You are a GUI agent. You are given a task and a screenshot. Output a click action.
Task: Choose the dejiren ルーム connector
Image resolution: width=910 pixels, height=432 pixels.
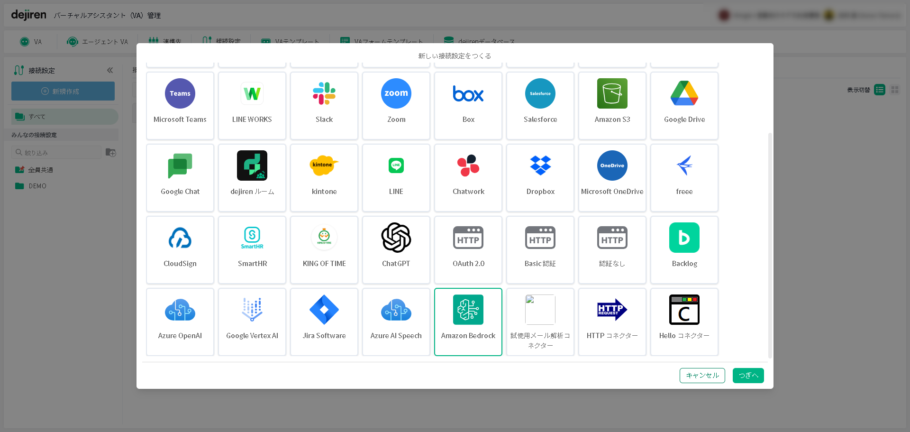click(252, 178)
